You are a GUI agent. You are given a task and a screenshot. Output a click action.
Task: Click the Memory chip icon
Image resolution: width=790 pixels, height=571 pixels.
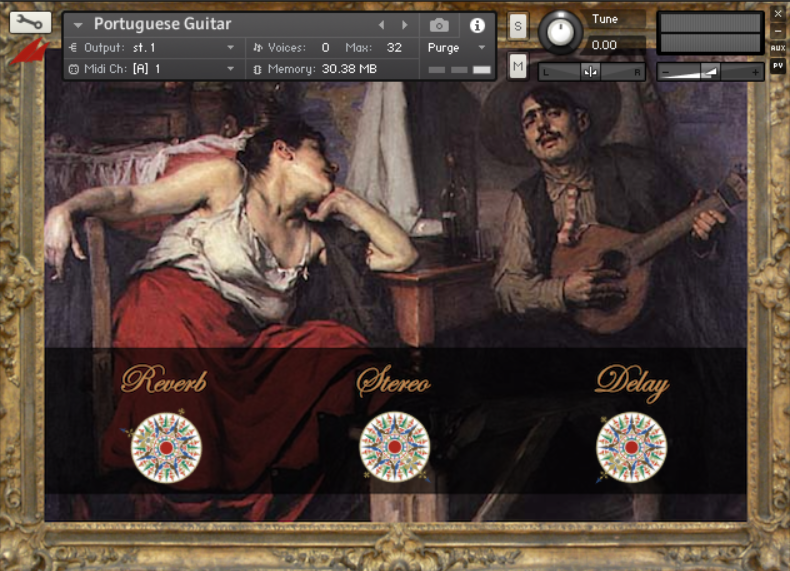point(257,69)
